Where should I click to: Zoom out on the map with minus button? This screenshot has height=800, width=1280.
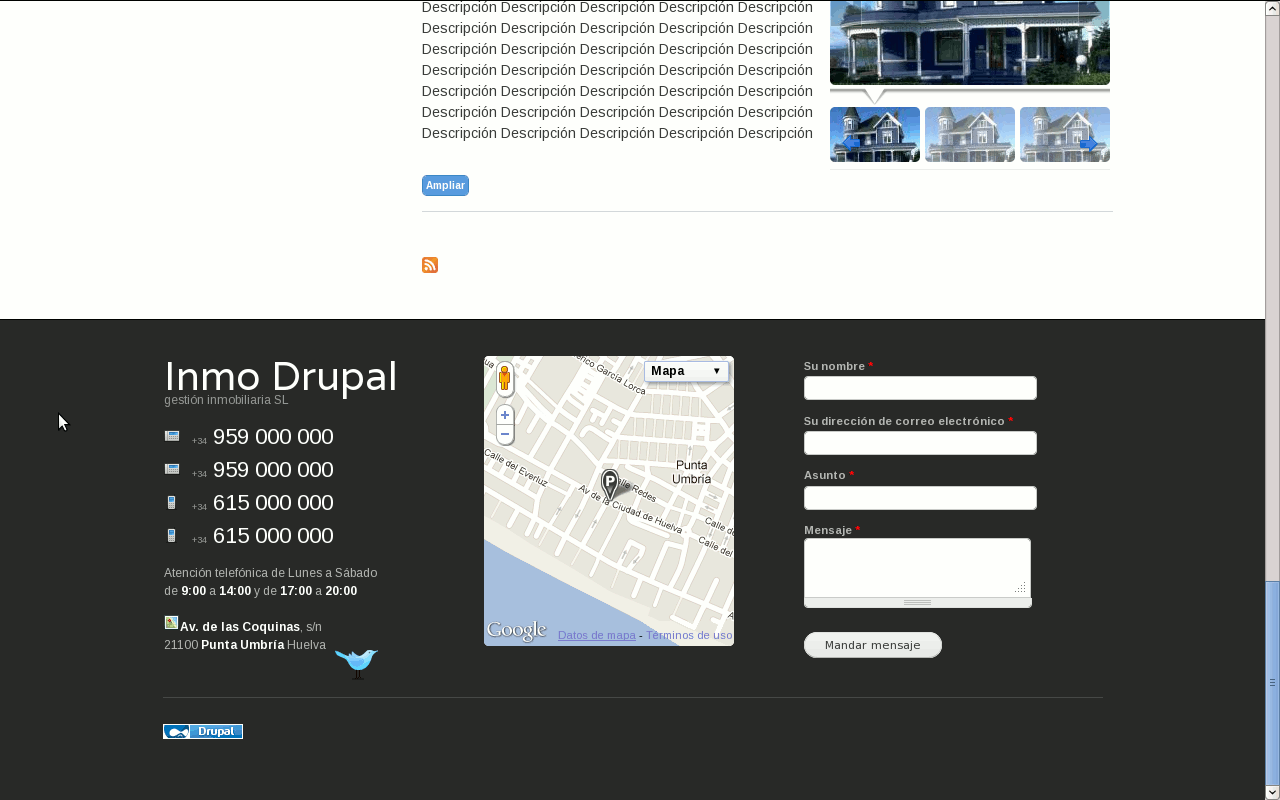pyautogui.click(x=505, y=434)
